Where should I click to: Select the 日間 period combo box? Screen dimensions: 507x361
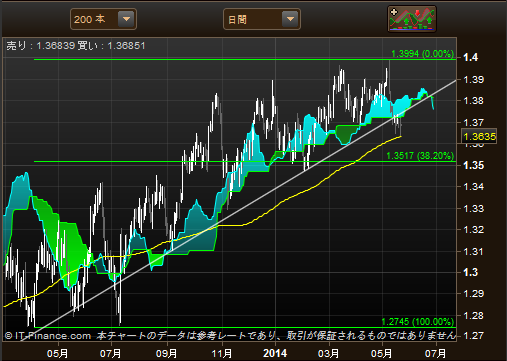coord(262,19)
